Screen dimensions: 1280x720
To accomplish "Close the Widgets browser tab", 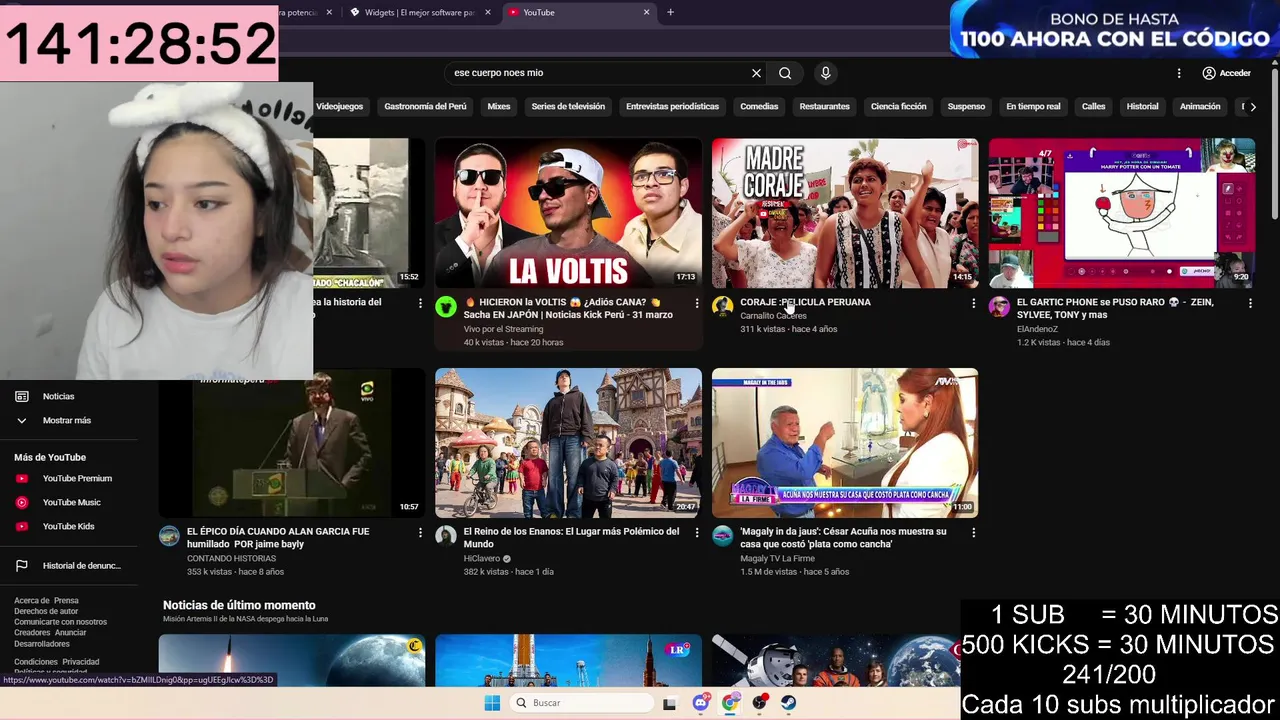I will click(487, 12).
